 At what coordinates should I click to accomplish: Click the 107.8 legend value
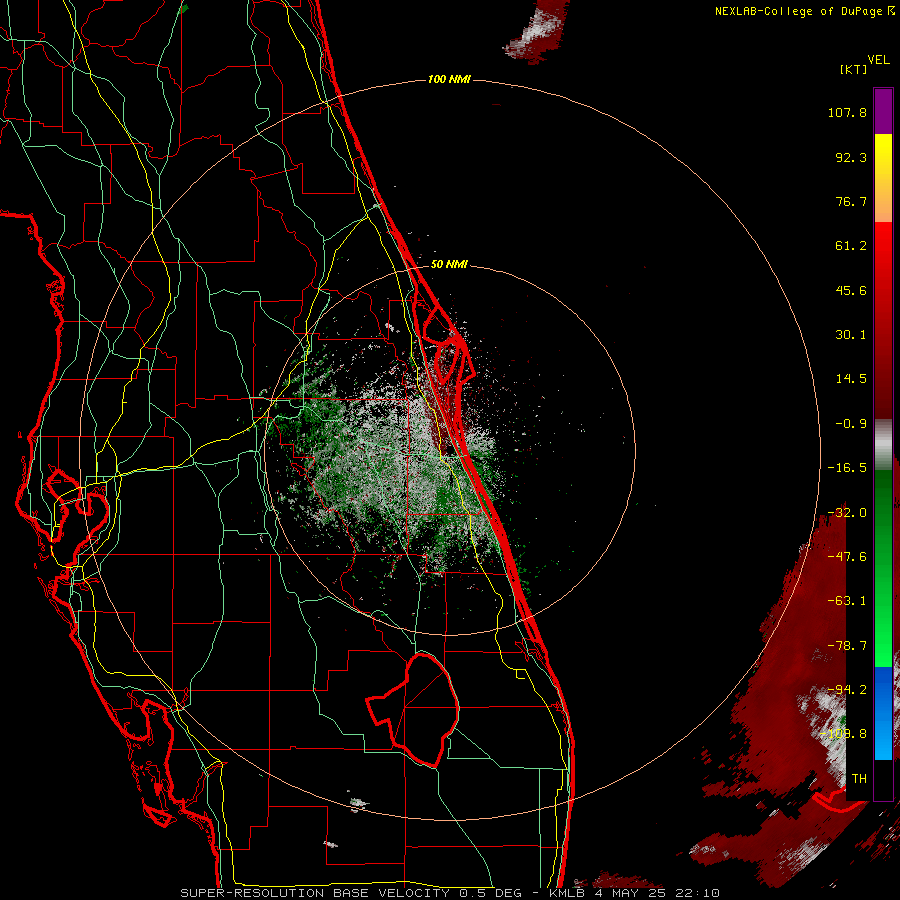pyautogui.click(x=847, y=112)
